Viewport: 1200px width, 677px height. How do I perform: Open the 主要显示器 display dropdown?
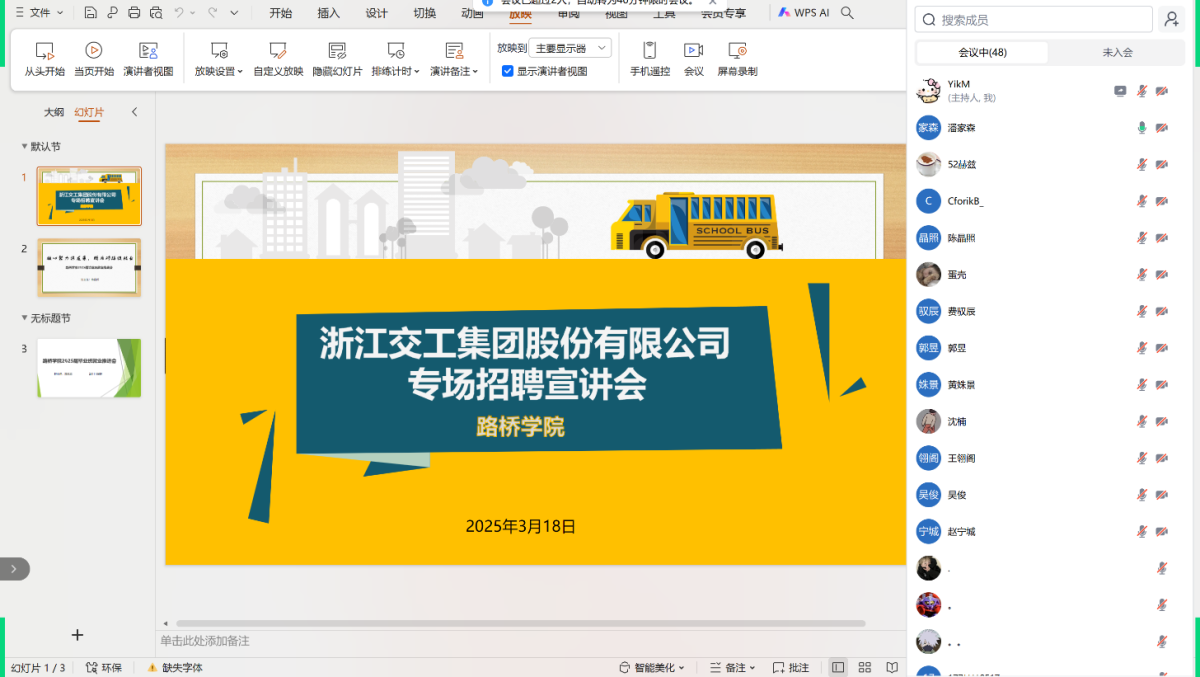(x=570, y=48)
